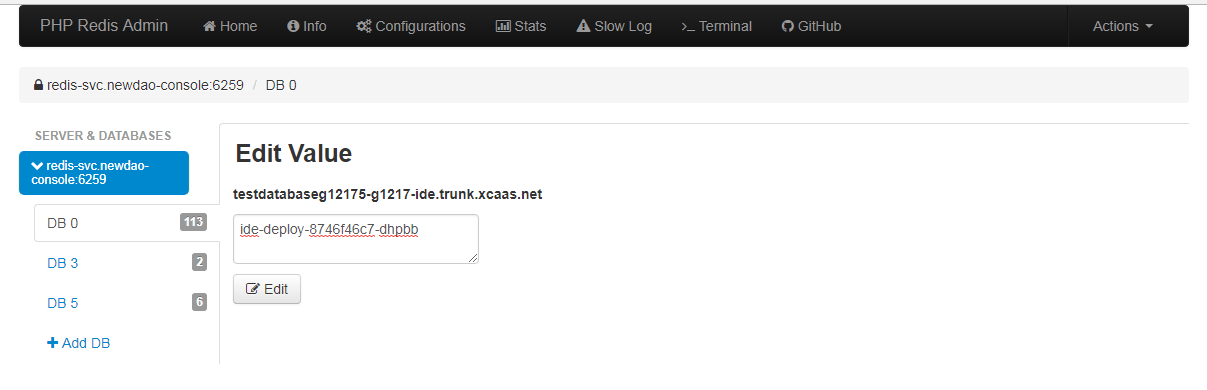This screenshot has width=1207, height=390.
Task: Click the DB 0 breadcrumb link
Action: (281, 86)
